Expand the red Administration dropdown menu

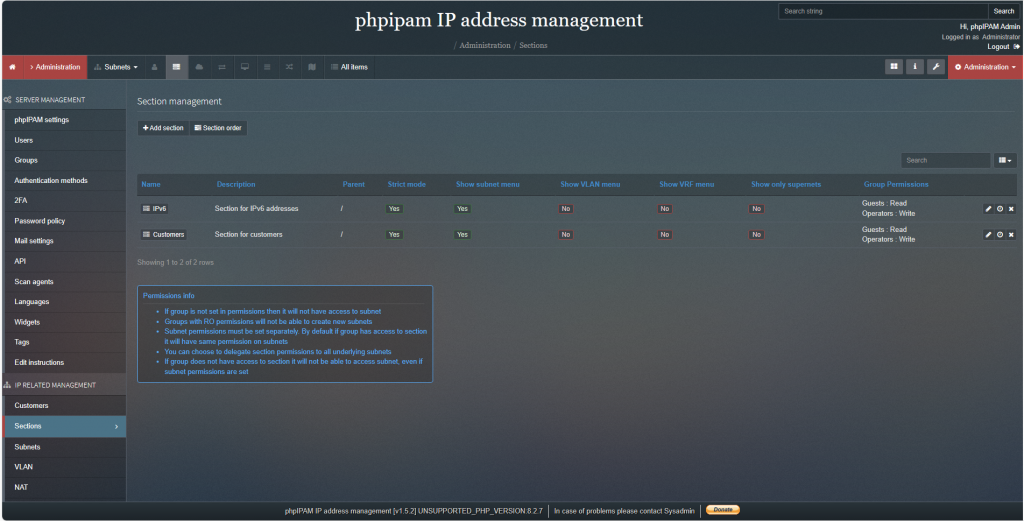point(985,67)
